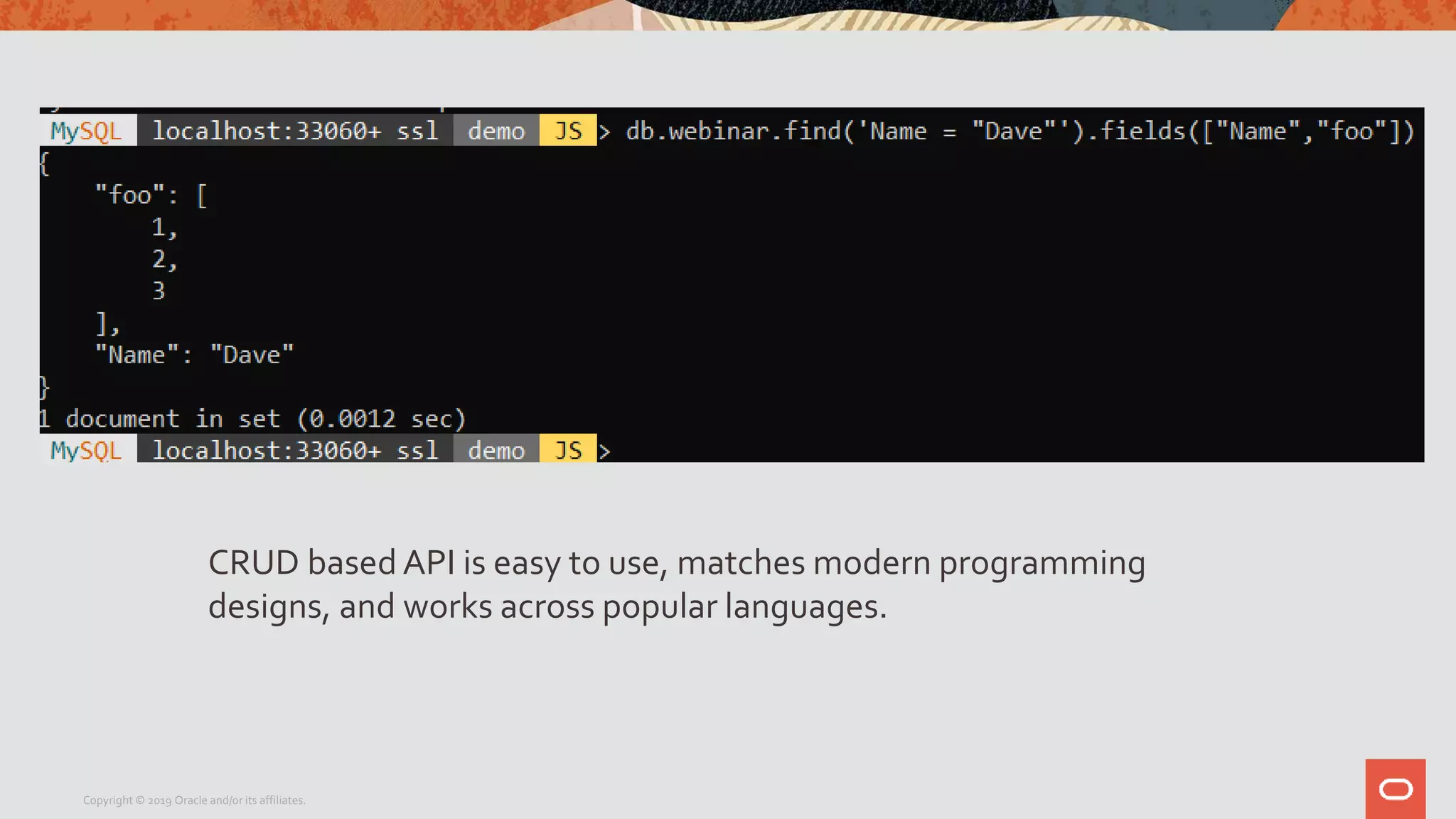Click the array value 2, in output
Viewport: 1456px width, 819px height.
[164, 259]
